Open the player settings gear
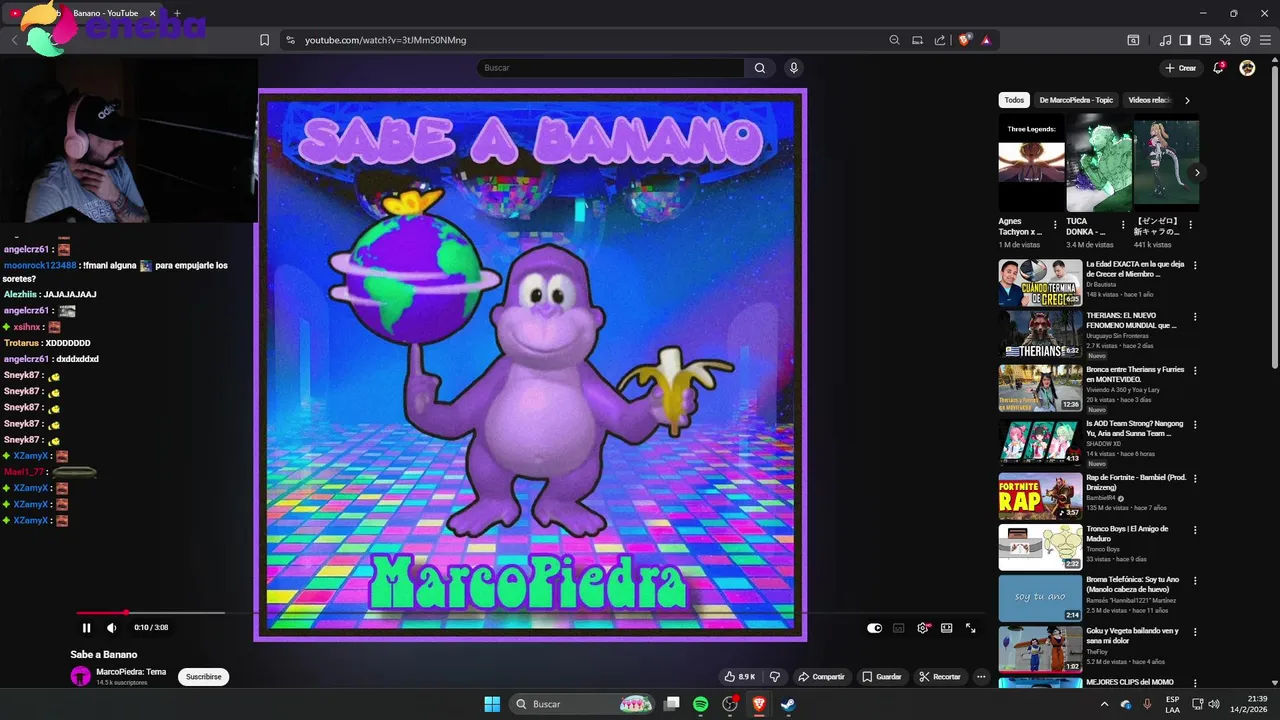Screen dimensions: 1280x720 click(x=923, y=628)
